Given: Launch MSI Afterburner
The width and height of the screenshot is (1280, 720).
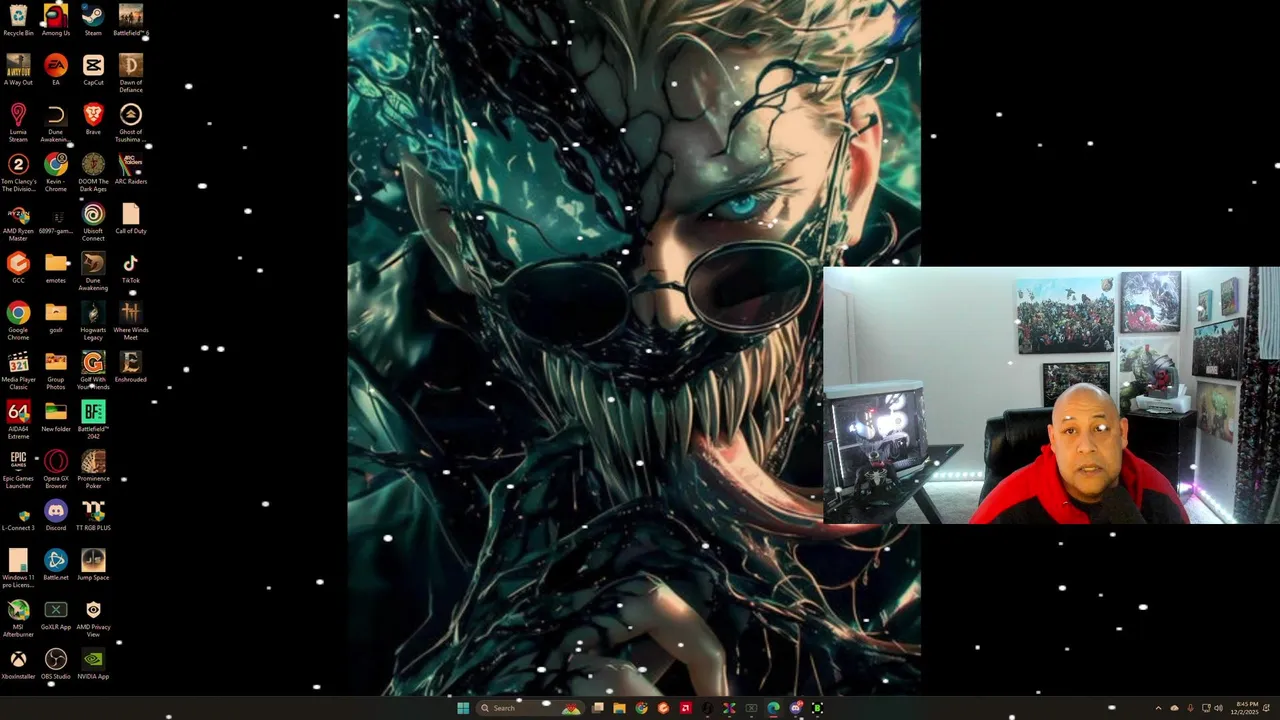Looking at the screenshot, I should (18, 619).
